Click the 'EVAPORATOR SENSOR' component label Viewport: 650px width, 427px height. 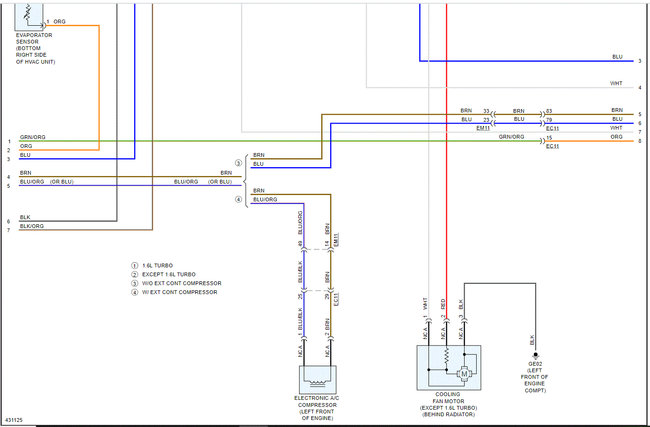click(34, 48)
